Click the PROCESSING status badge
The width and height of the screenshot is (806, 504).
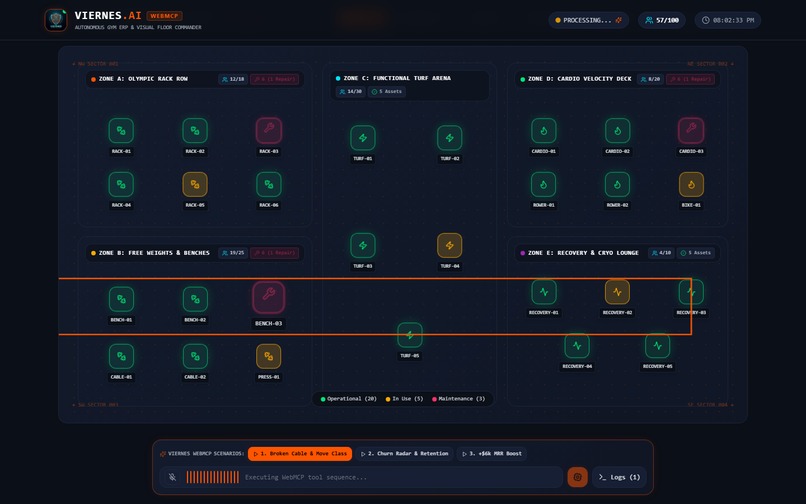pos(589,20)
